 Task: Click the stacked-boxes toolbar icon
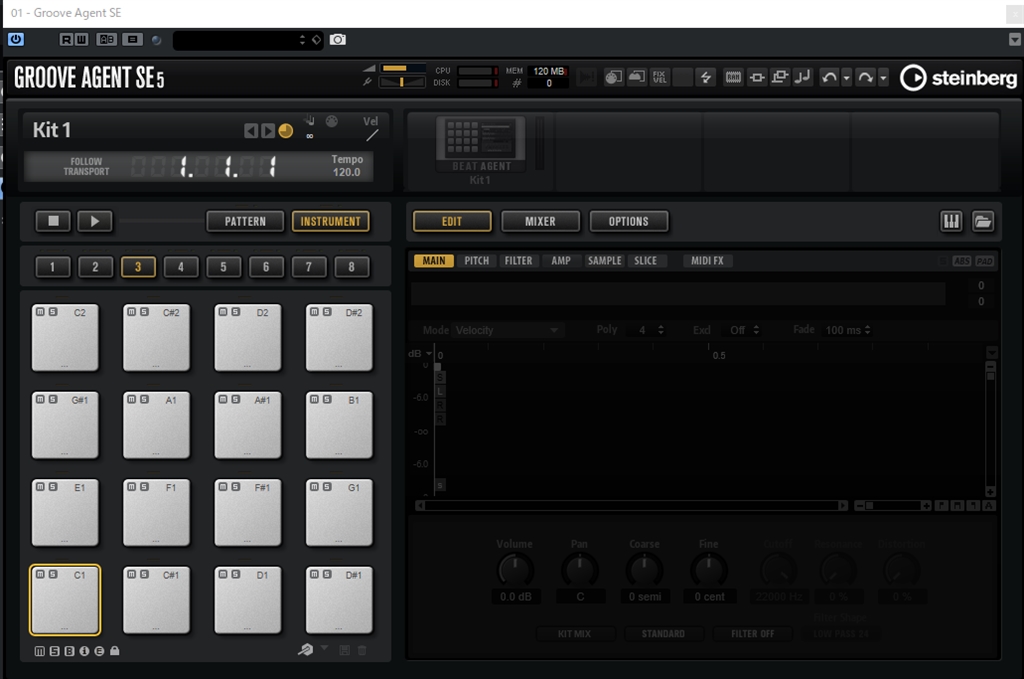(x=780, y=78)
